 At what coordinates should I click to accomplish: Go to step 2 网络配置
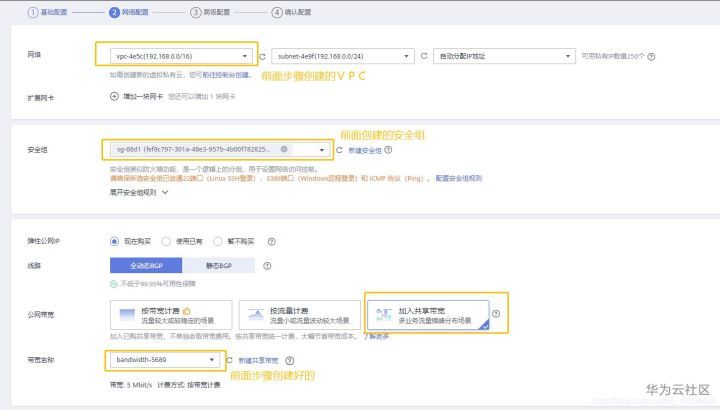129,12
